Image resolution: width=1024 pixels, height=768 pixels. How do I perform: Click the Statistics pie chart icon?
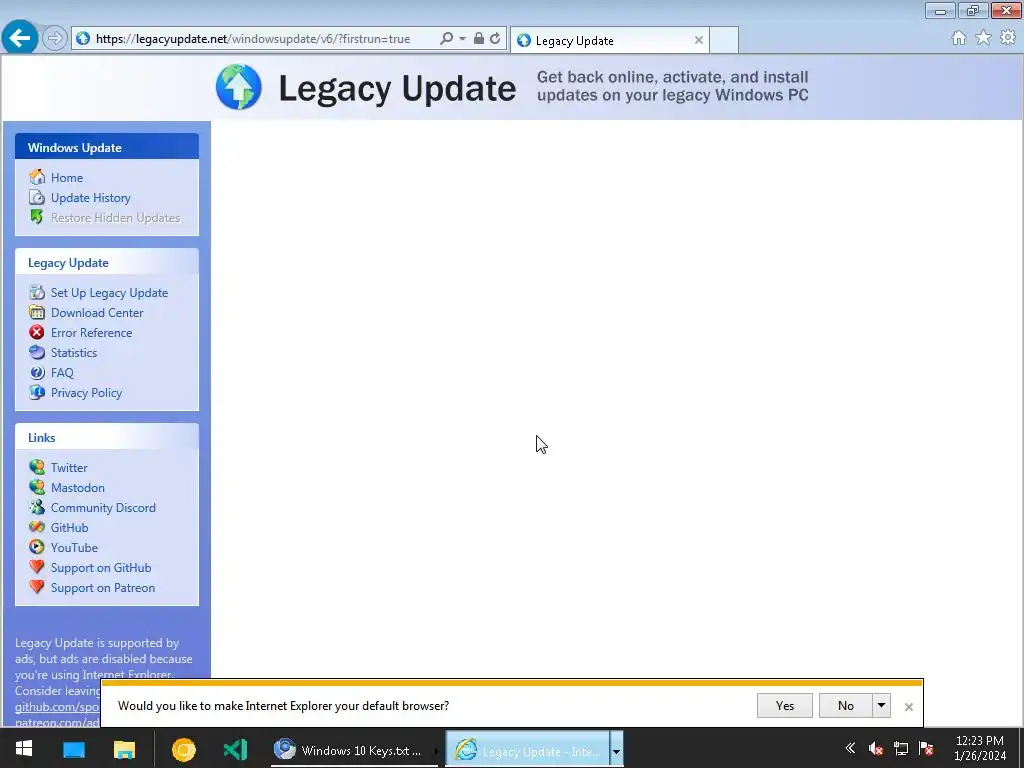pos(37,352)
